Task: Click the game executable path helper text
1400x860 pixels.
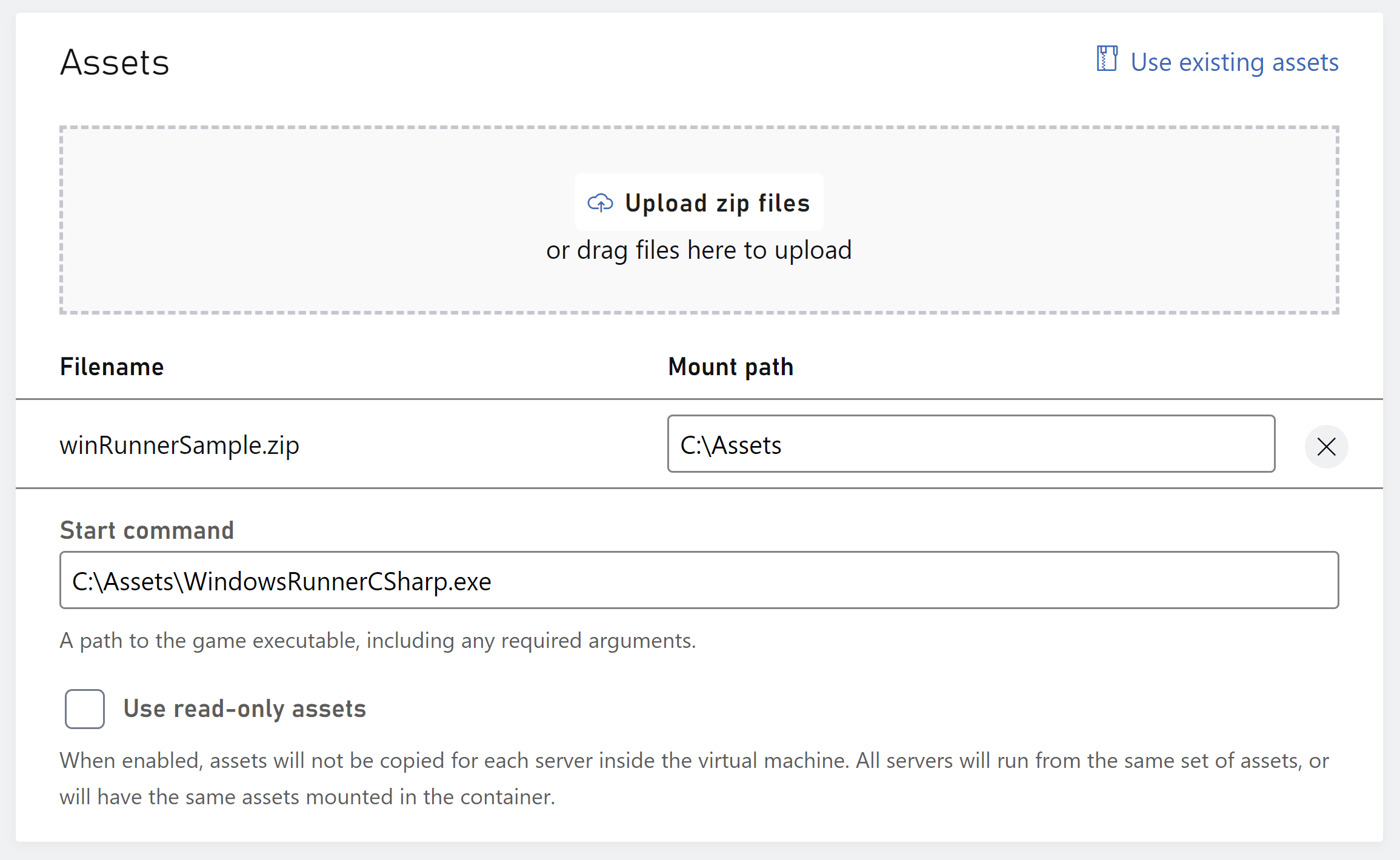Action: [378, 641]
